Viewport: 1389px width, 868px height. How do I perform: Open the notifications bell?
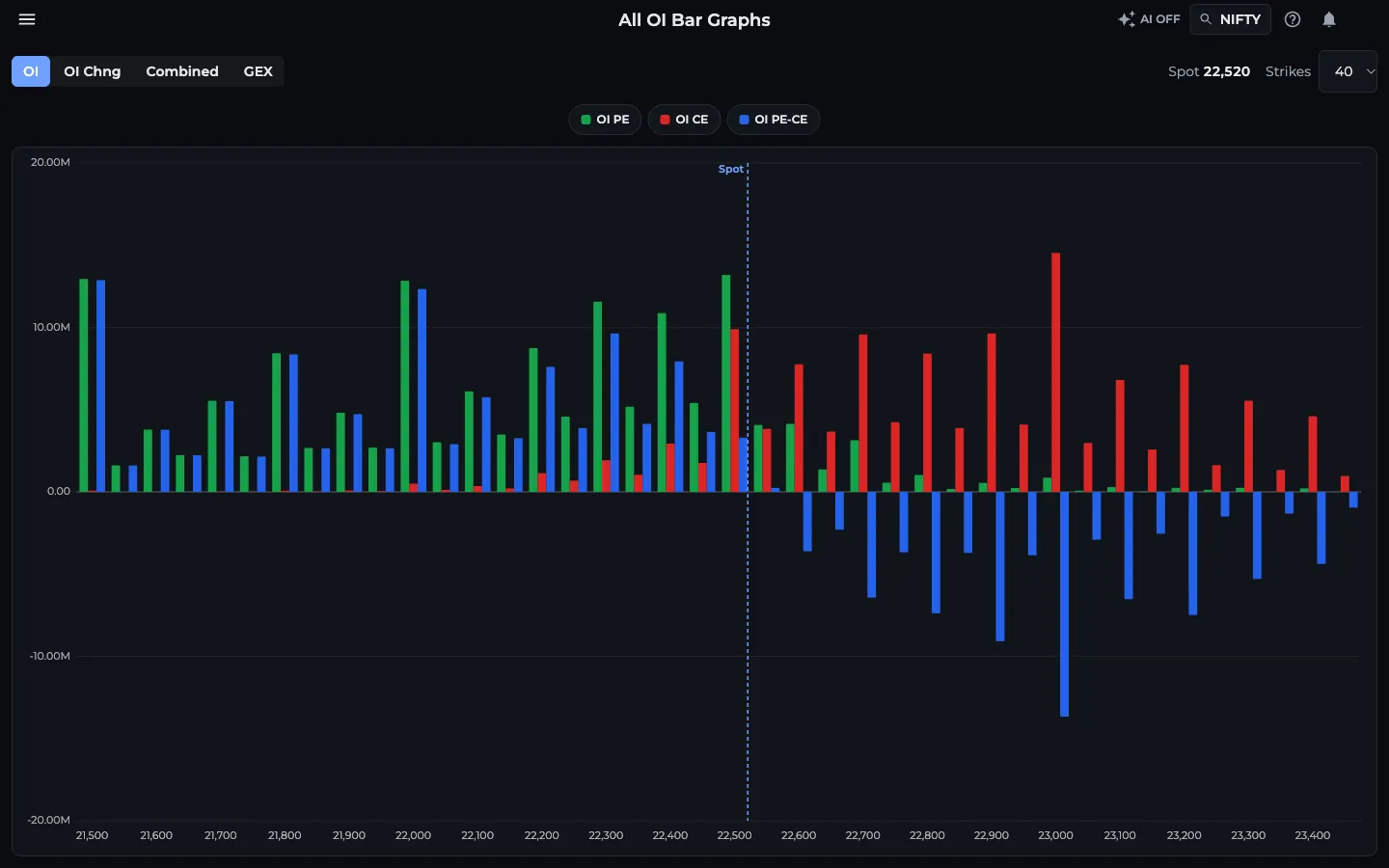(x=1329, y=19)
